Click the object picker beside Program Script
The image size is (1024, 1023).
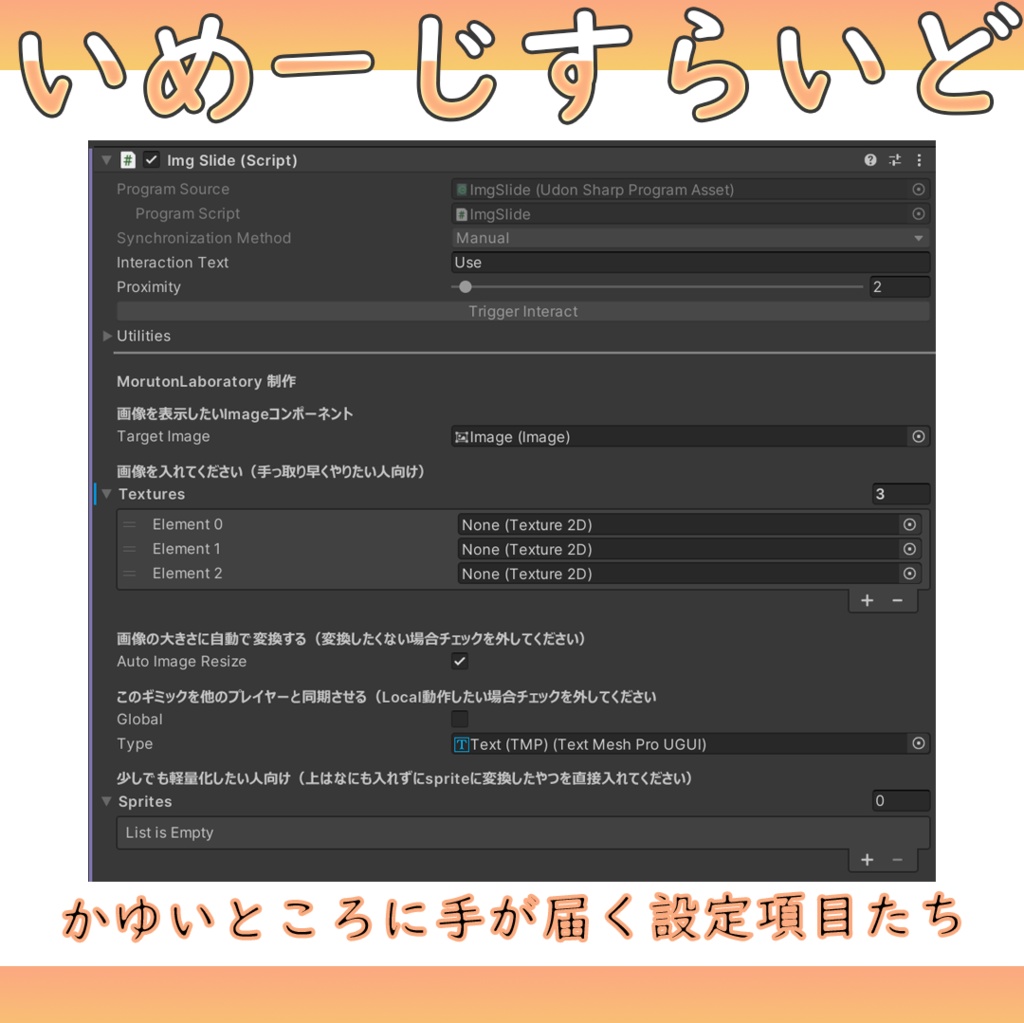click(x=918, y=213)
